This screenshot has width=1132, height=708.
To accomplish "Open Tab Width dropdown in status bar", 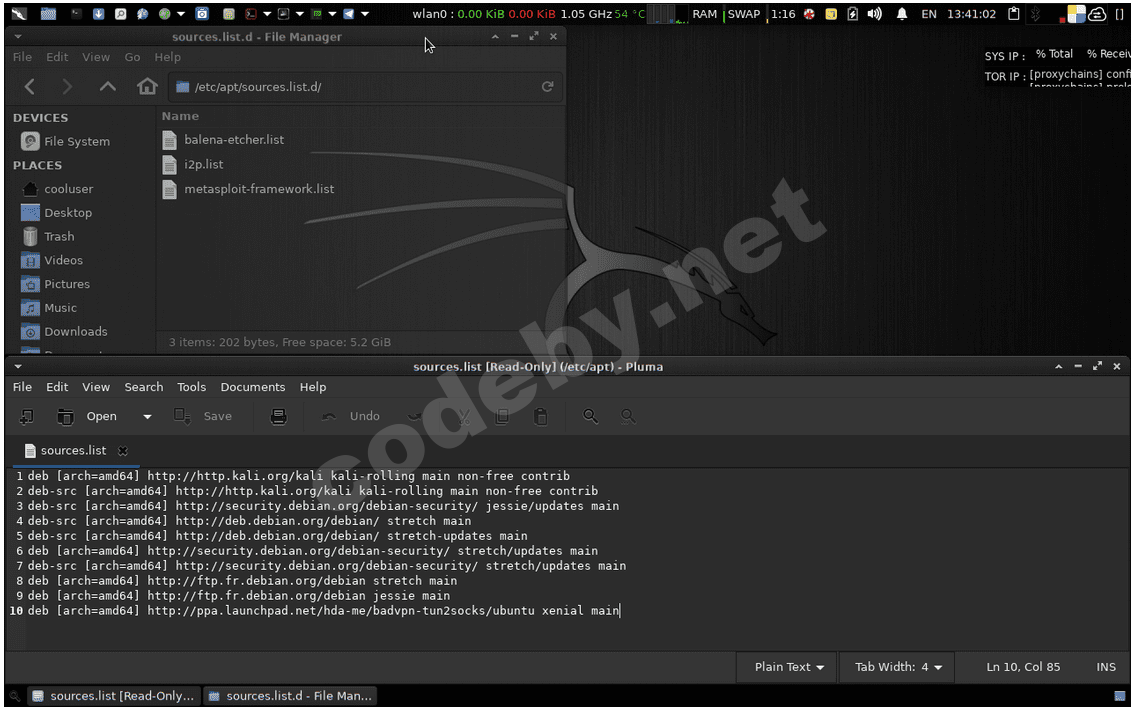I will pos(897,667).
